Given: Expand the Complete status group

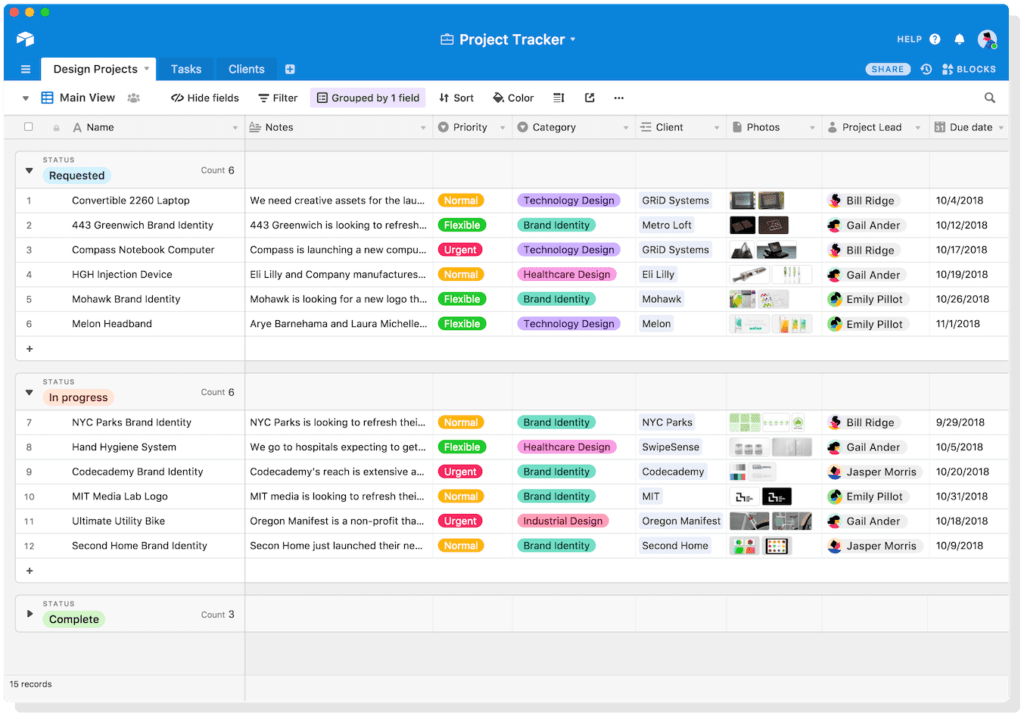Looking at the screenshot, I should [29, 614].
